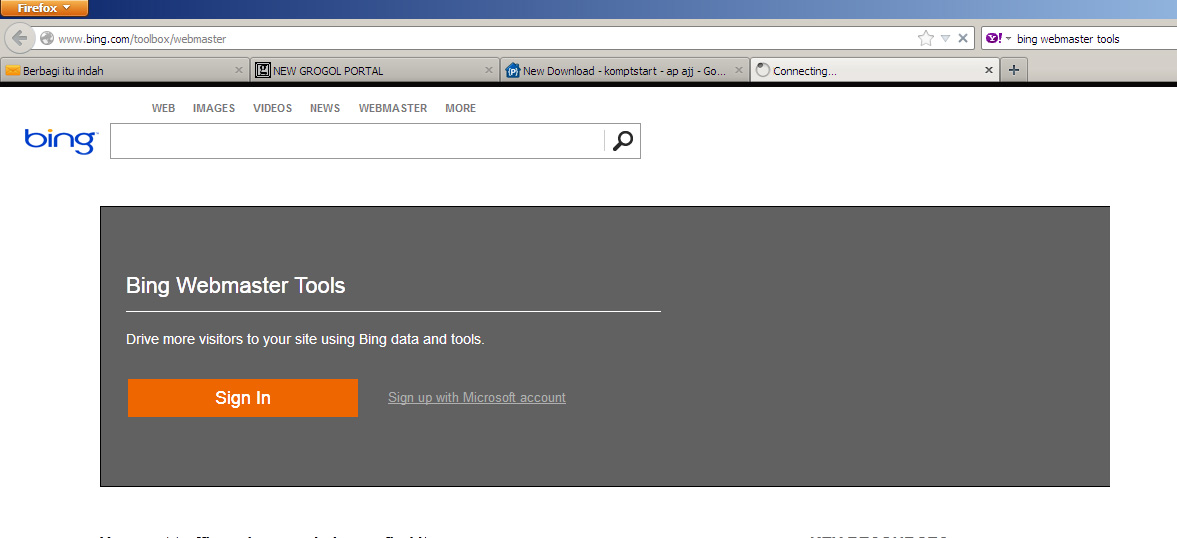Viewport: 1177px width, 538px height.
Task: Open VIDEOS in the Bing navigation
Action: coord(272,108)
